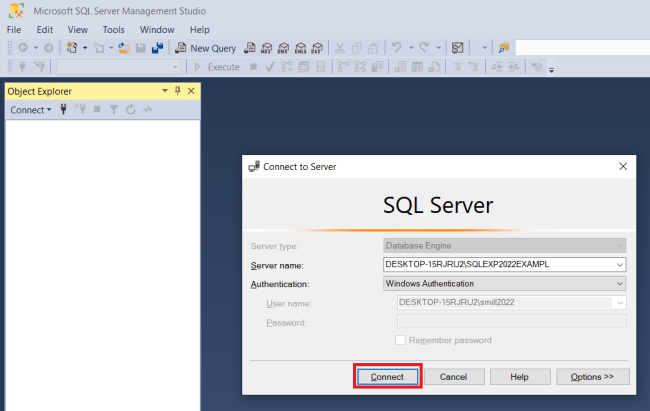
Task: Click the DMX query icon
Action: (x=284, y=48)
